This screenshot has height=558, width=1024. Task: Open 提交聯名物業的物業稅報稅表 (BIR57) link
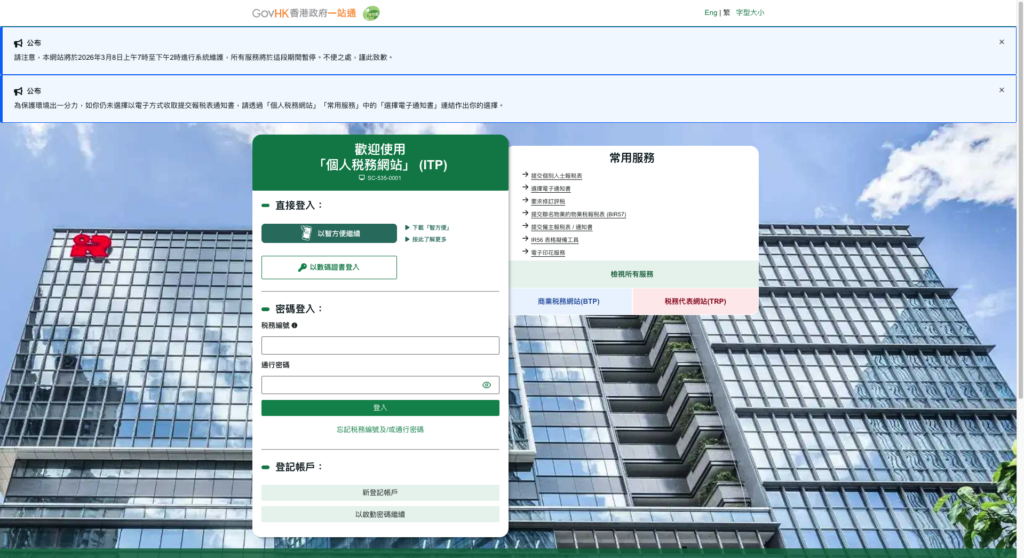[x=579, y=214]
